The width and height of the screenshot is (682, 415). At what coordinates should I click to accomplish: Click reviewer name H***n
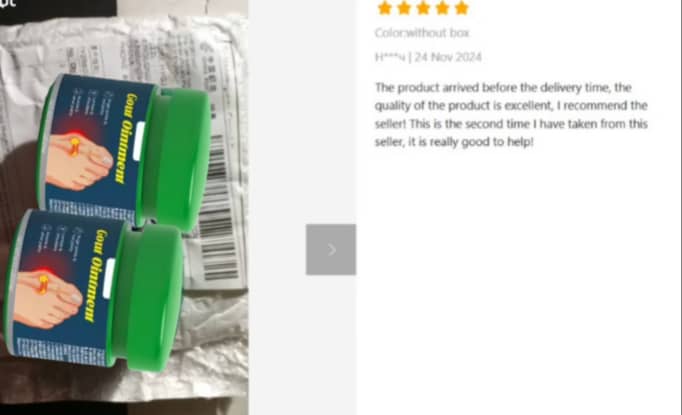390,57
